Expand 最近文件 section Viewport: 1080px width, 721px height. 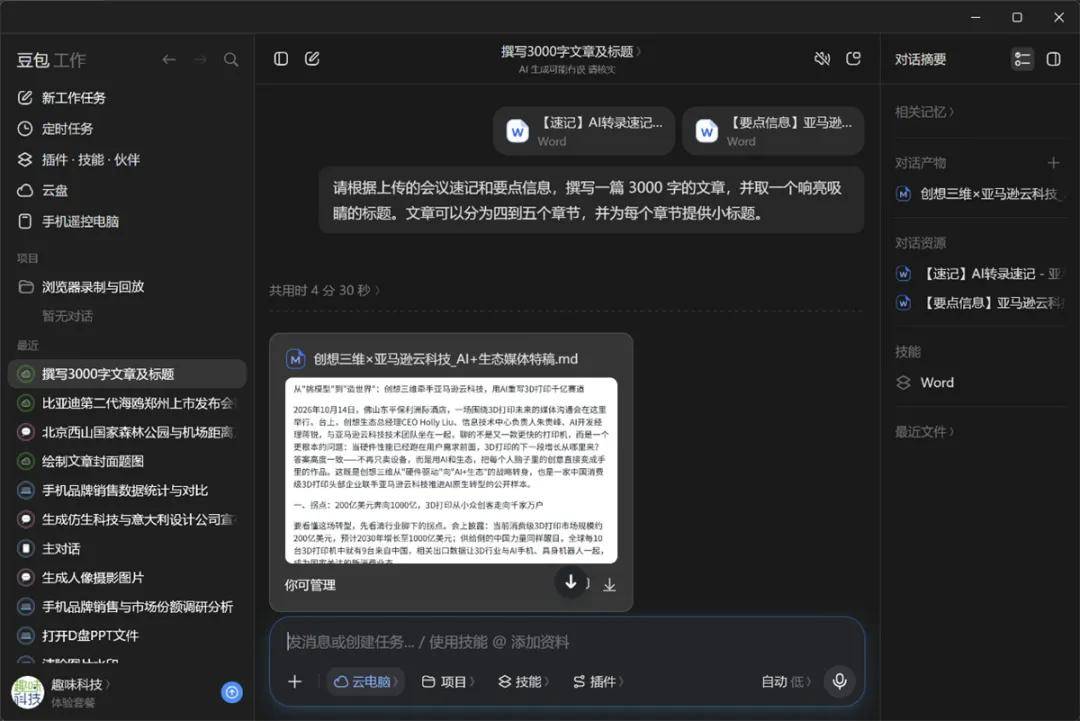(x=924, y=432)
